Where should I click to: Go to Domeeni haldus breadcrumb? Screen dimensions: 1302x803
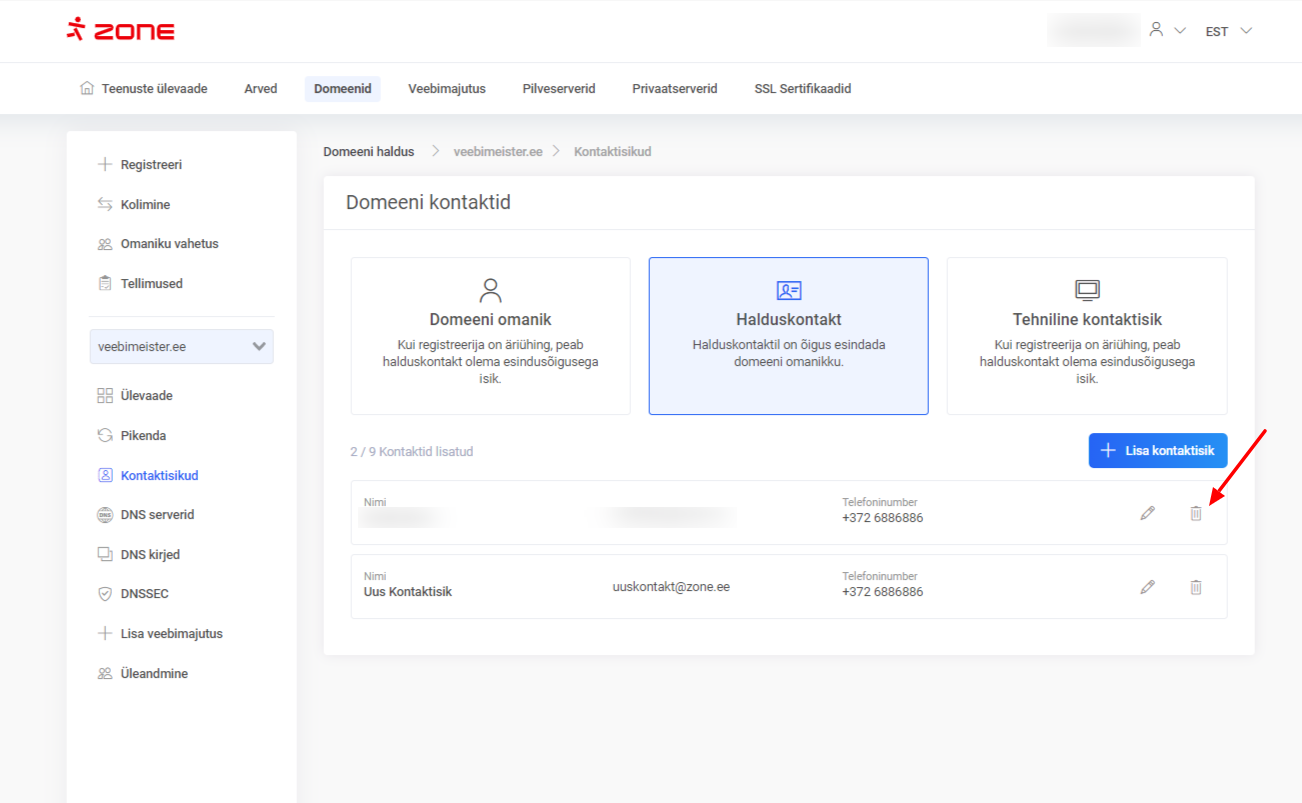368,152
